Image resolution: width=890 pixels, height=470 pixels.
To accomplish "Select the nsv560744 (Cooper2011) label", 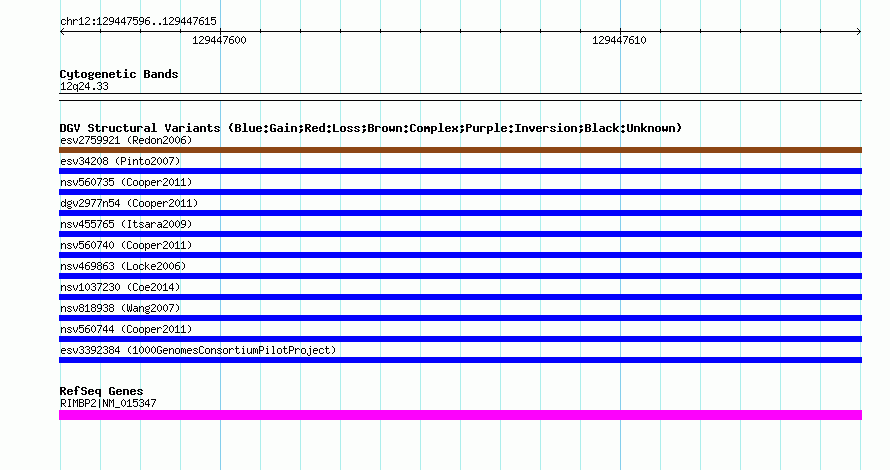I will (126, 329).
